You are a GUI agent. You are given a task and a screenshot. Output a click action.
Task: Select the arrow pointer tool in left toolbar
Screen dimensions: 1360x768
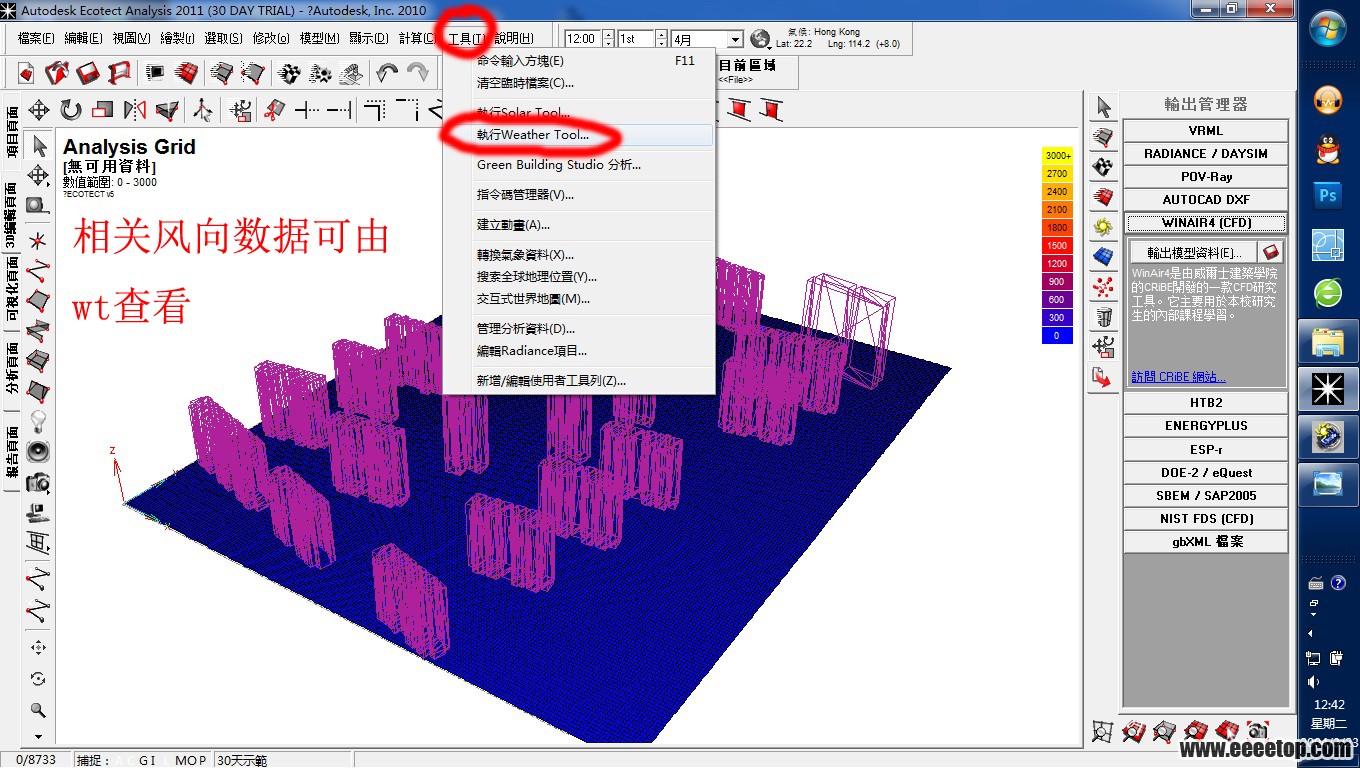click(x=39, y=146)
